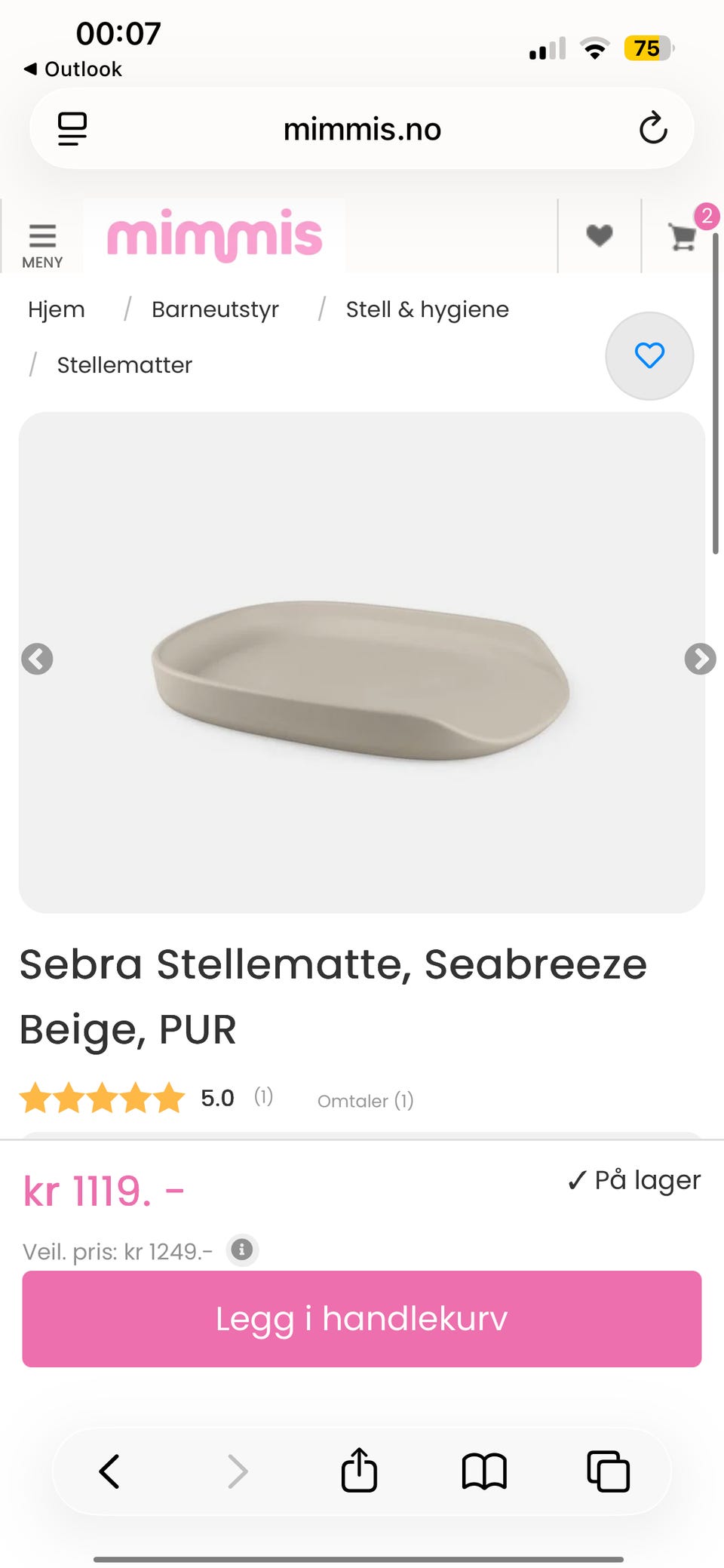Tap the Safari share icon
This screenshot has width=724, height=1568.
click(359, 1470)
